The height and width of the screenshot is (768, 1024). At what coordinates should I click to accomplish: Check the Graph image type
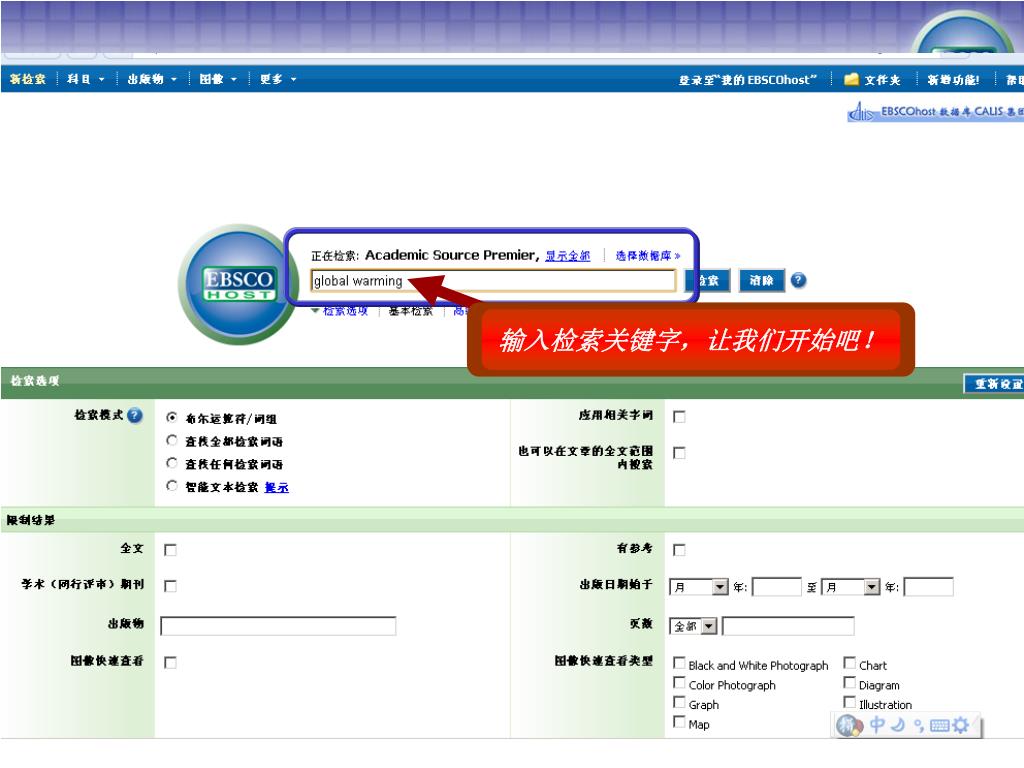click(679, 703)
